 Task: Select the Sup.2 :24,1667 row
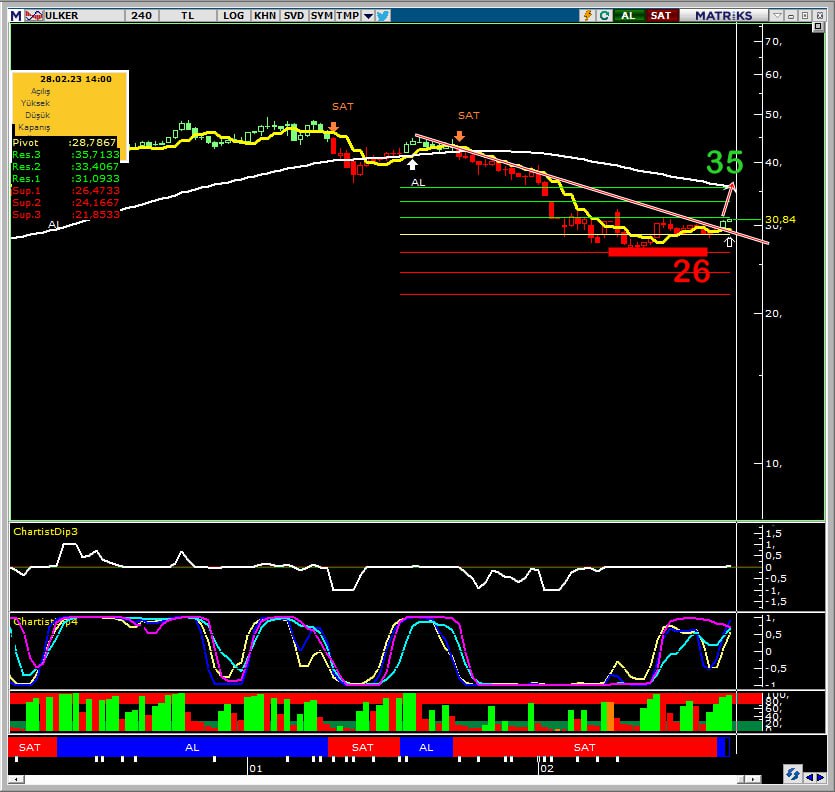66,202
